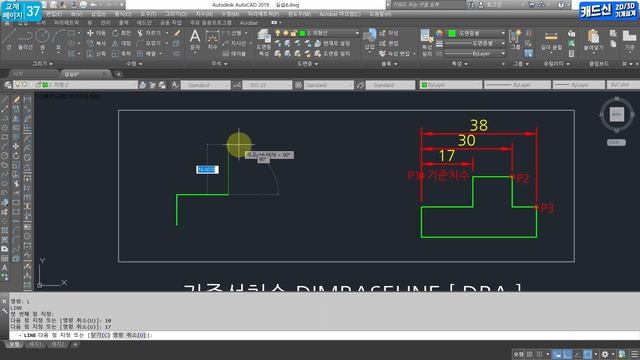Open status bar workspace settings gear
Viewport: 640px width, 360px height.
point(604,354)
